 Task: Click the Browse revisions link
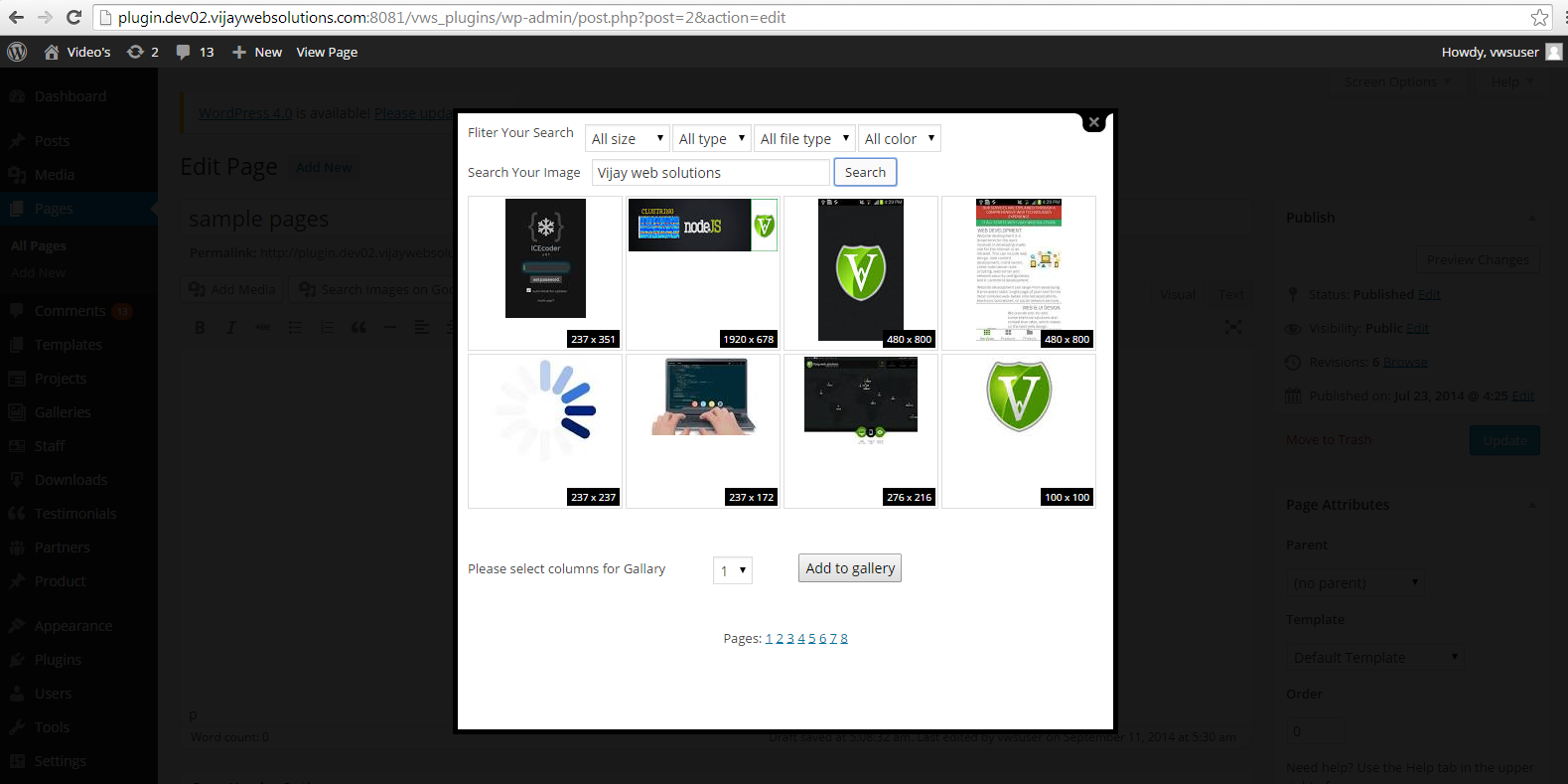coord(1405,363)
